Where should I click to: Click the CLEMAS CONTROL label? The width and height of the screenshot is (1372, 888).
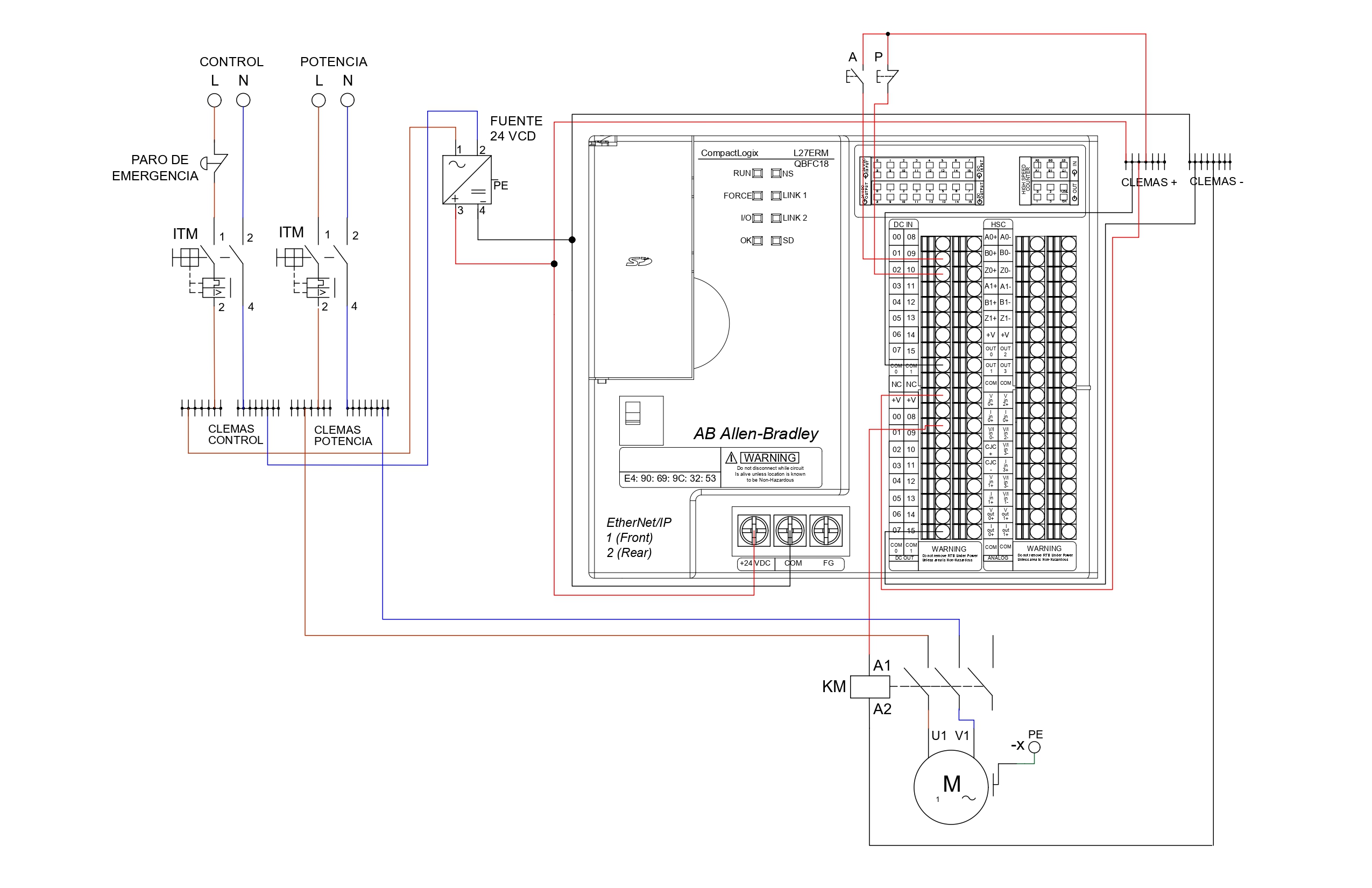[235, 435]
